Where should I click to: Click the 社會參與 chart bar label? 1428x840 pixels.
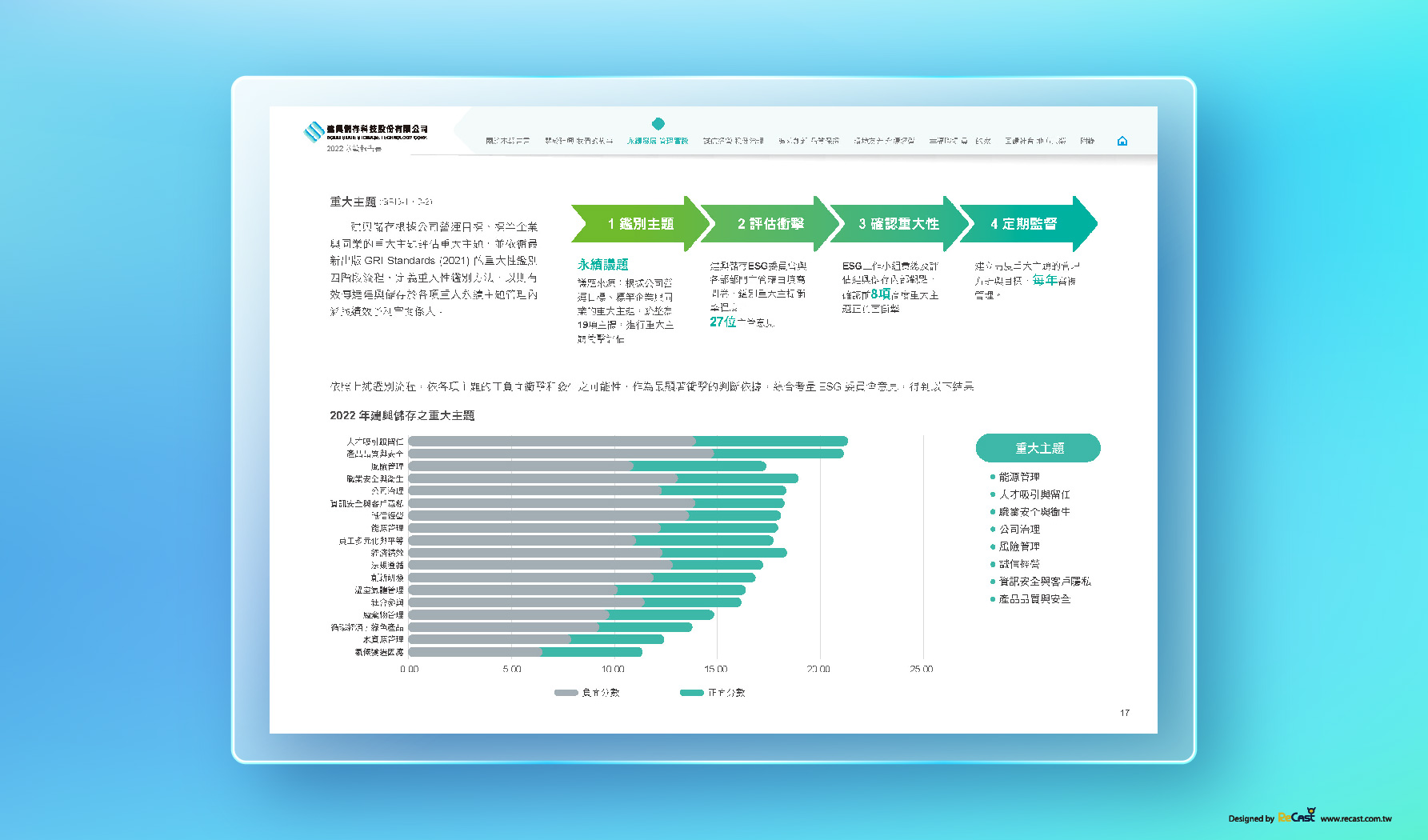pos(387,602)
